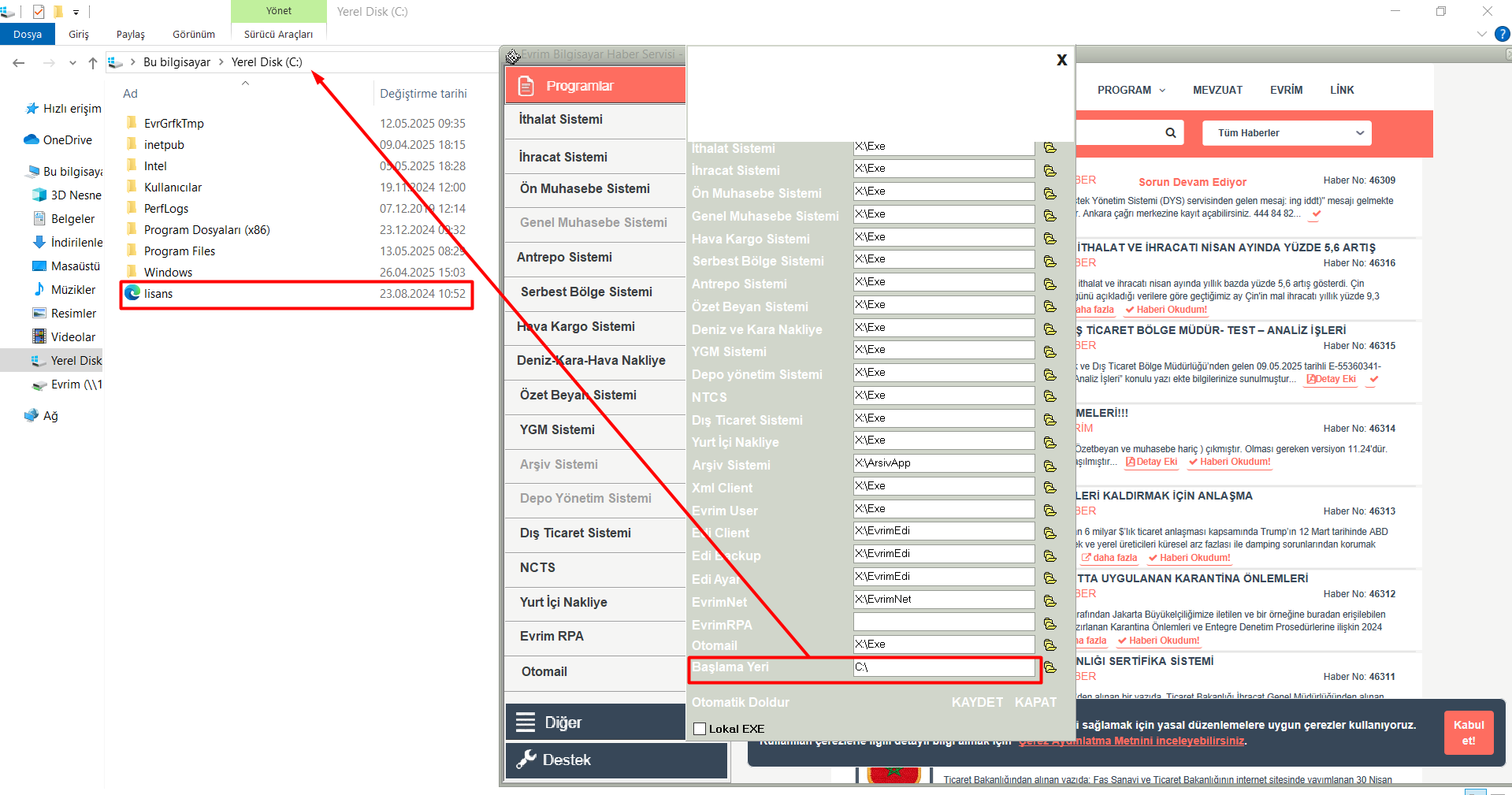This screenshot has width=1512, height=795.
Task: Select Masaüstü in navigation pane
Action: [x=67, y=266]
